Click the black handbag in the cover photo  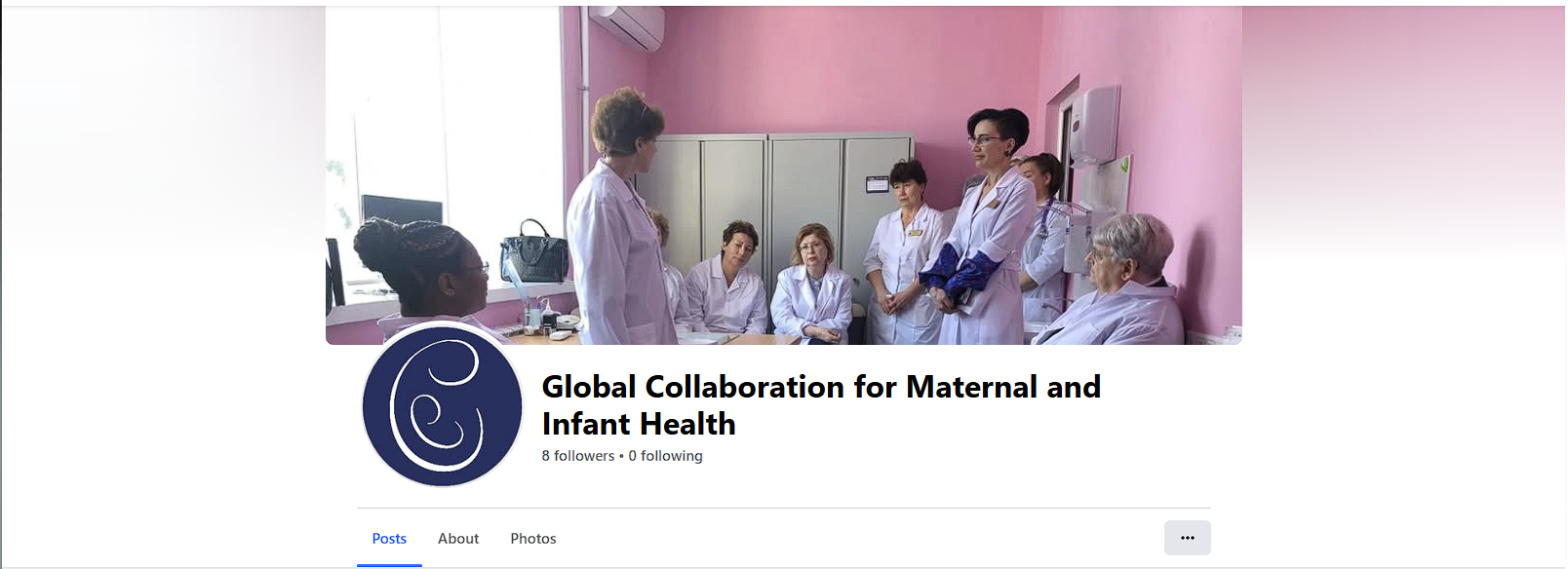(x=533, y=252)
